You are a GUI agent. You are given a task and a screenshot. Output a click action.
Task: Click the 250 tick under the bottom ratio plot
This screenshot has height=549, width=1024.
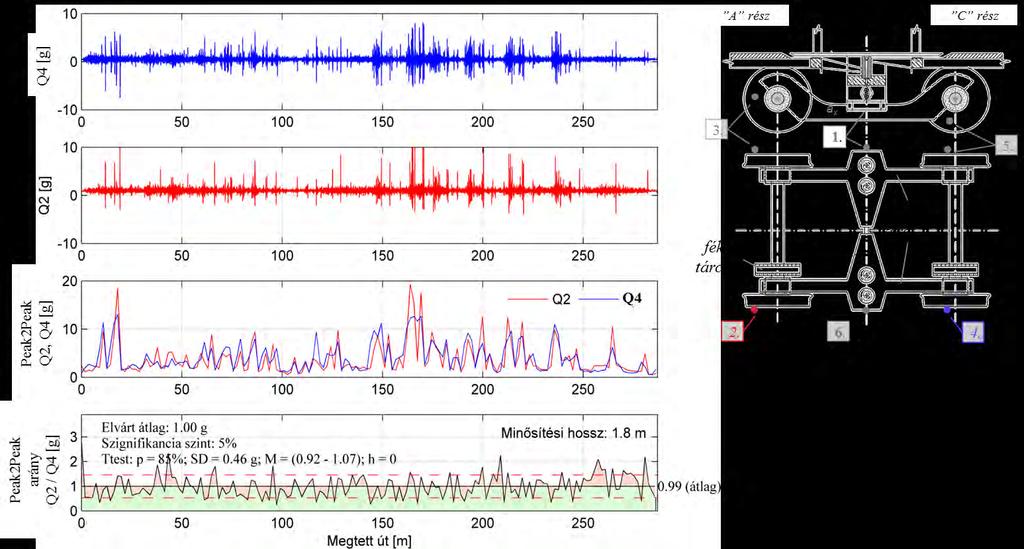click(x=583, y=523)
